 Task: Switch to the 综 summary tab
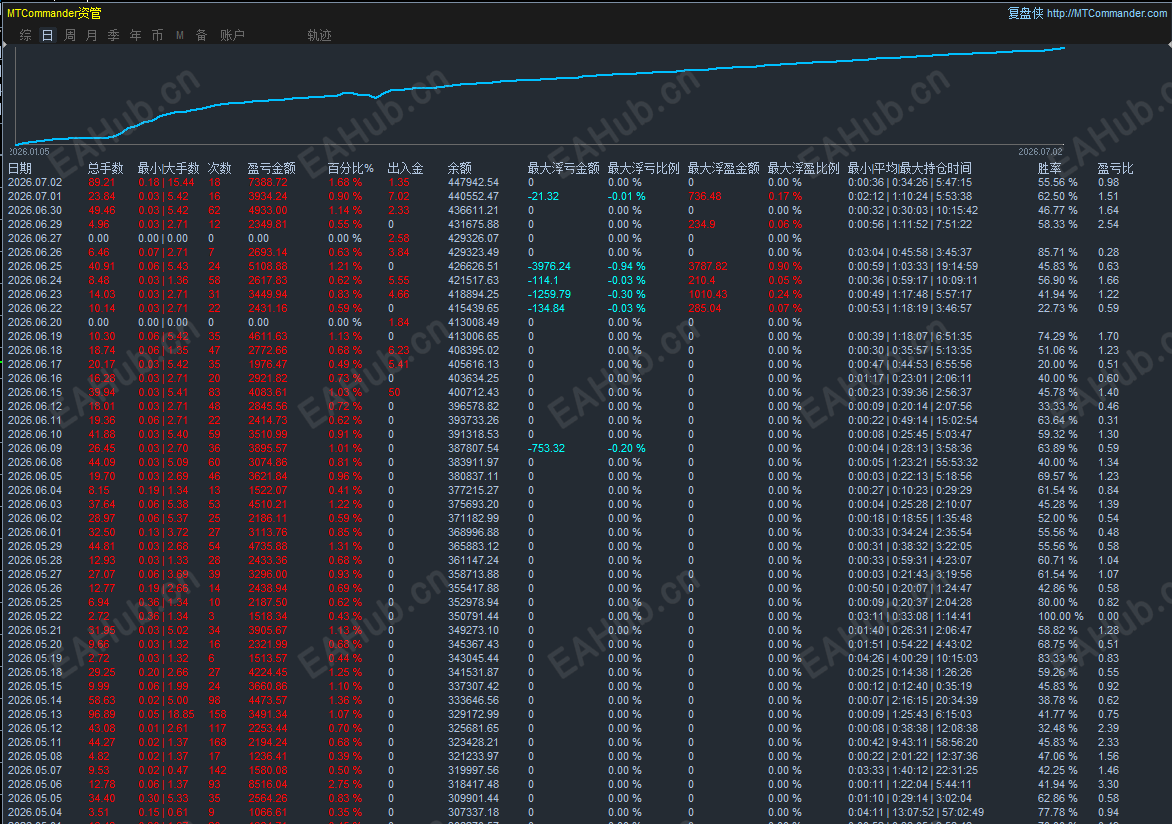[25, 35]
